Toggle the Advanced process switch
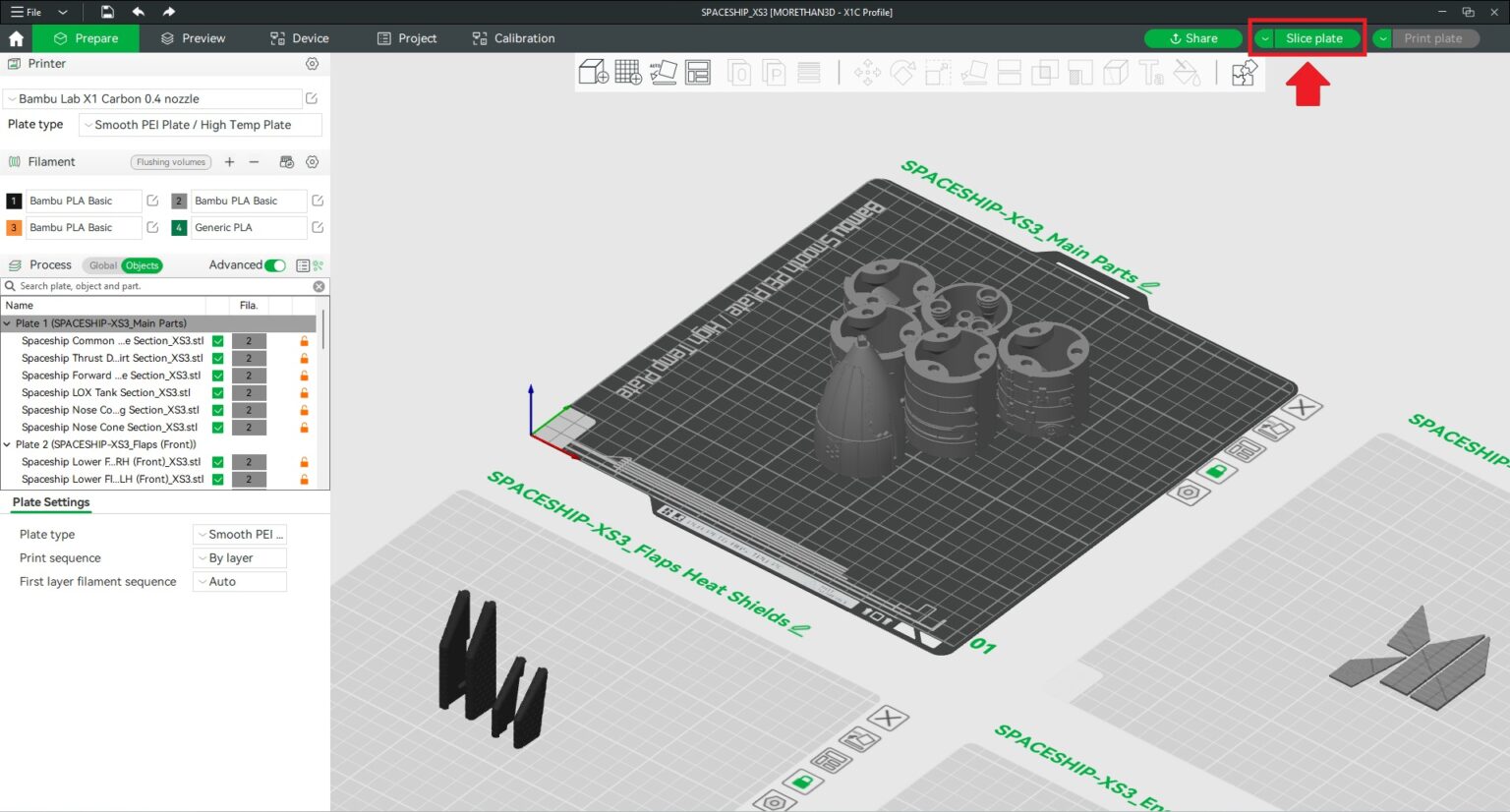The height and width of the screenshot is (812, 1510). [274, 264]
